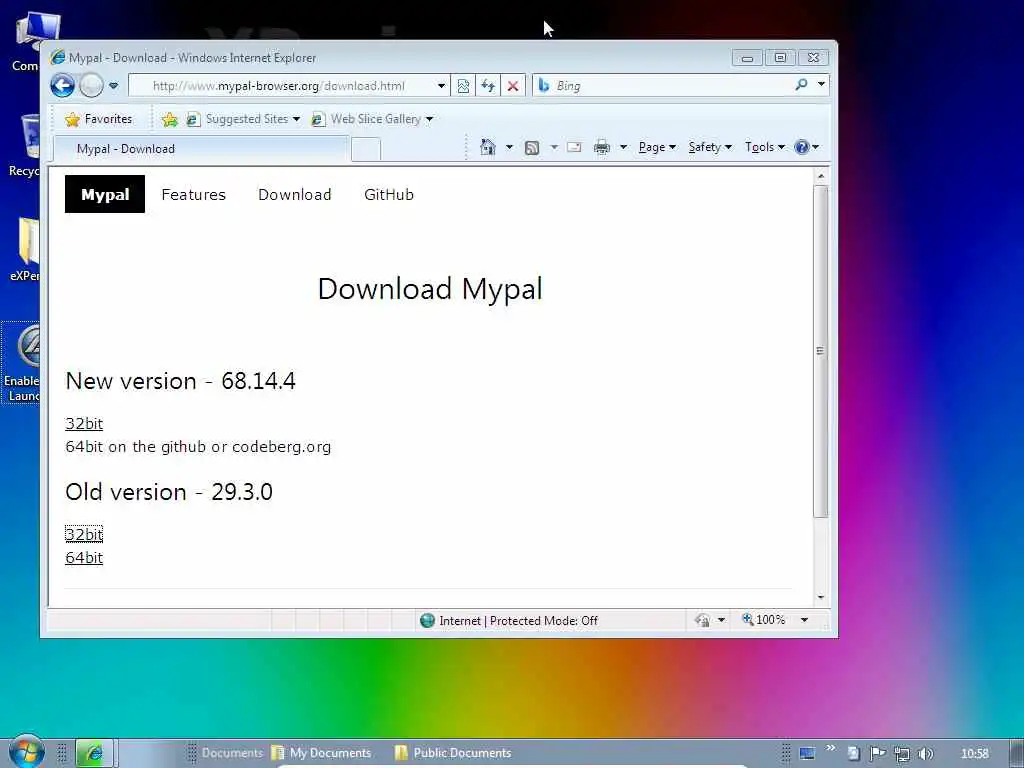Screen dimensions: 1024x768
Task: Open the 100% zoom level button
Action: tap(763, 620)
